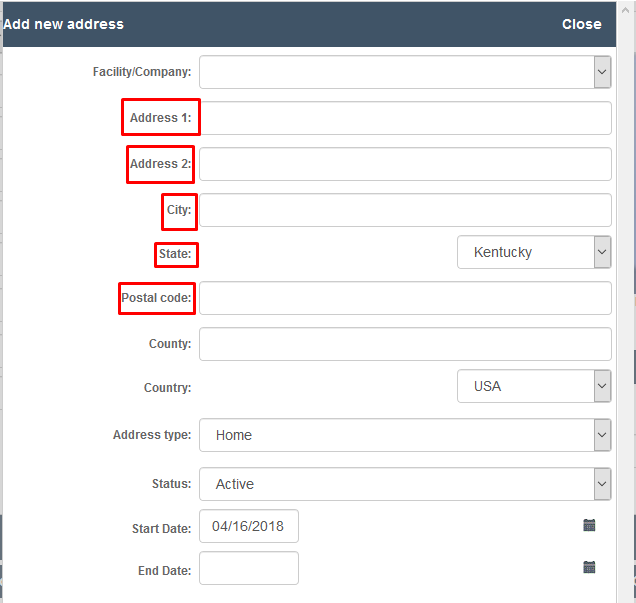Screen dimensions: 636x603
Task: Open the Status dropdown showing Active
Action: click(x=405, y=484)
